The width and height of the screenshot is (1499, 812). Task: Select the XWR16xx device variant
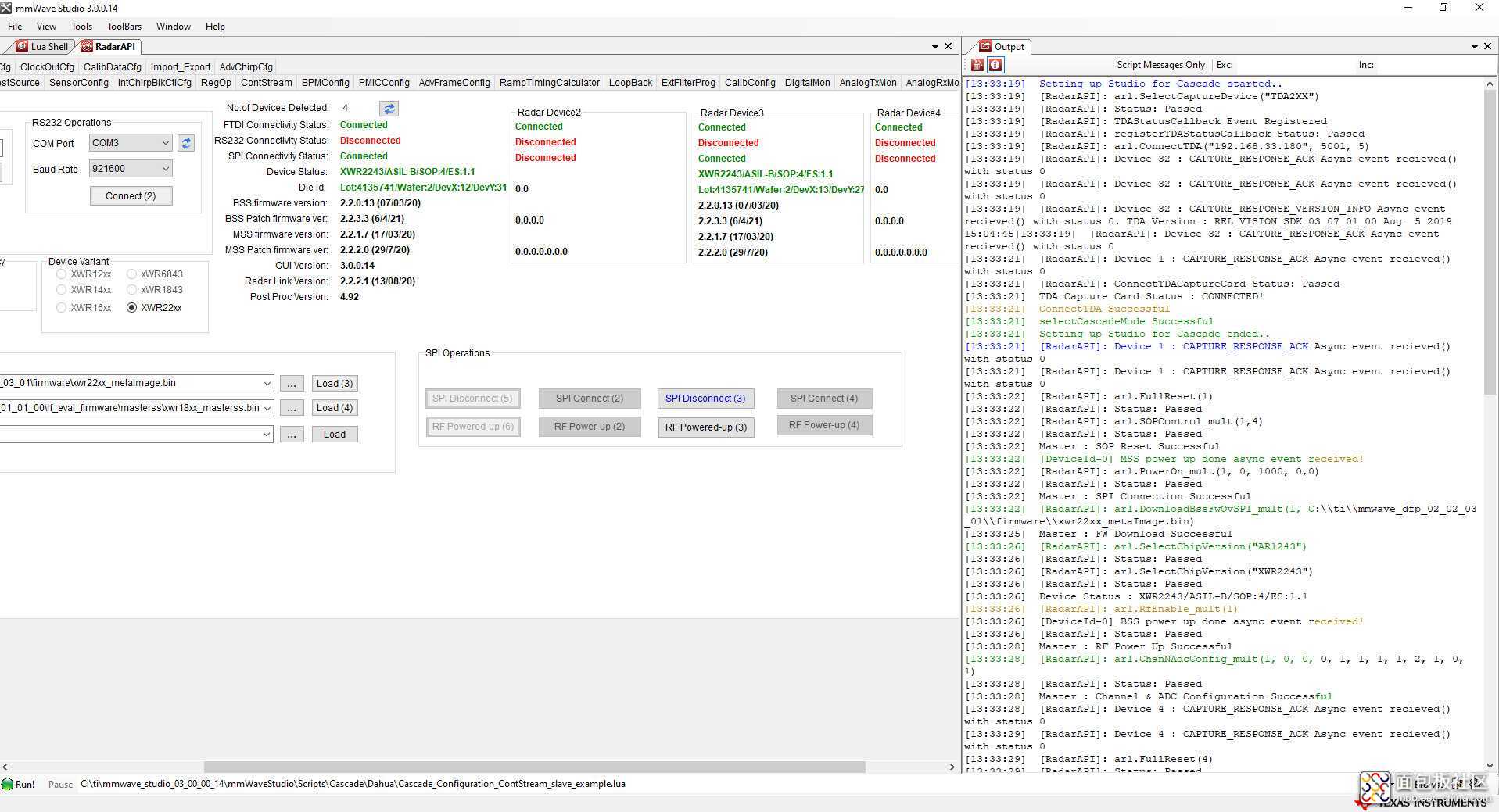tap(61, 308)
